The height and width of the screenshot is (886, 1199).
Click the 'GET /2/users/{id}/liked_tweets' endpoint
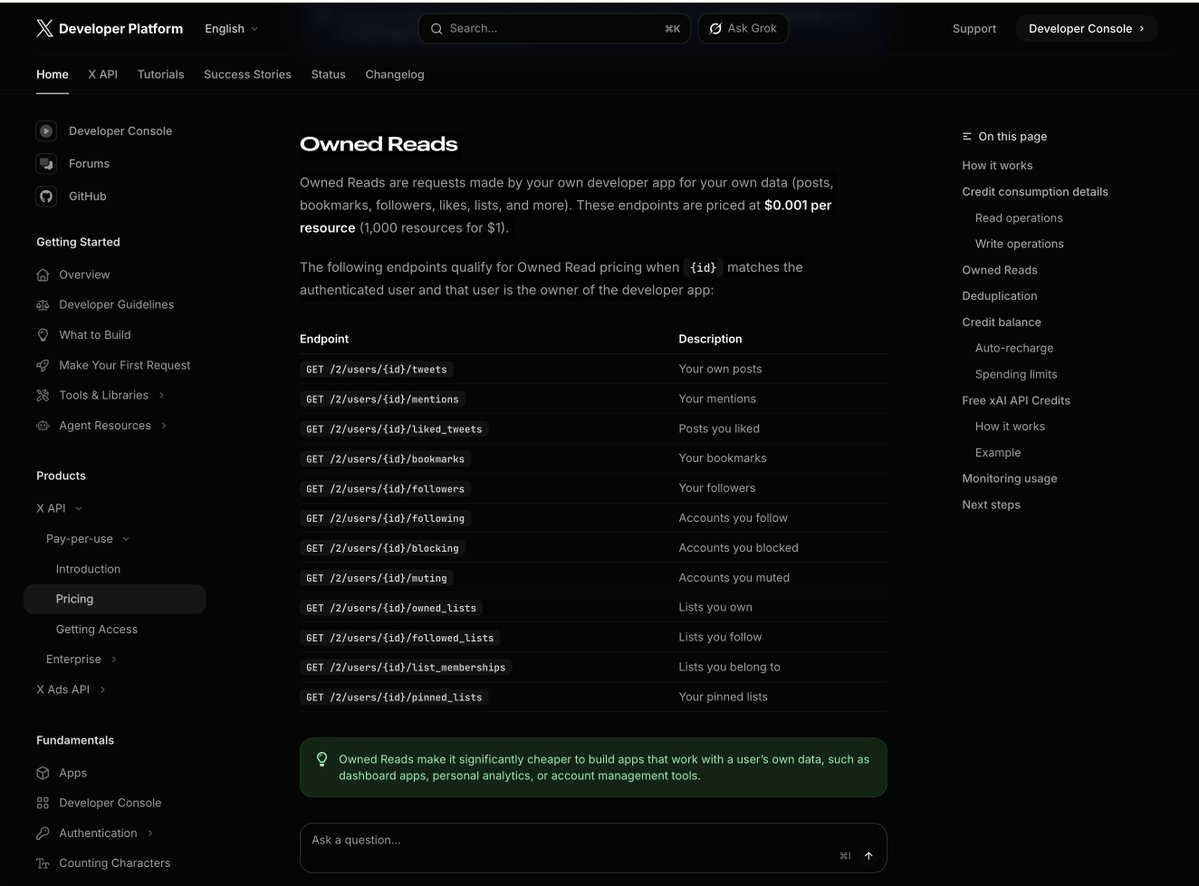click(394, 429)
